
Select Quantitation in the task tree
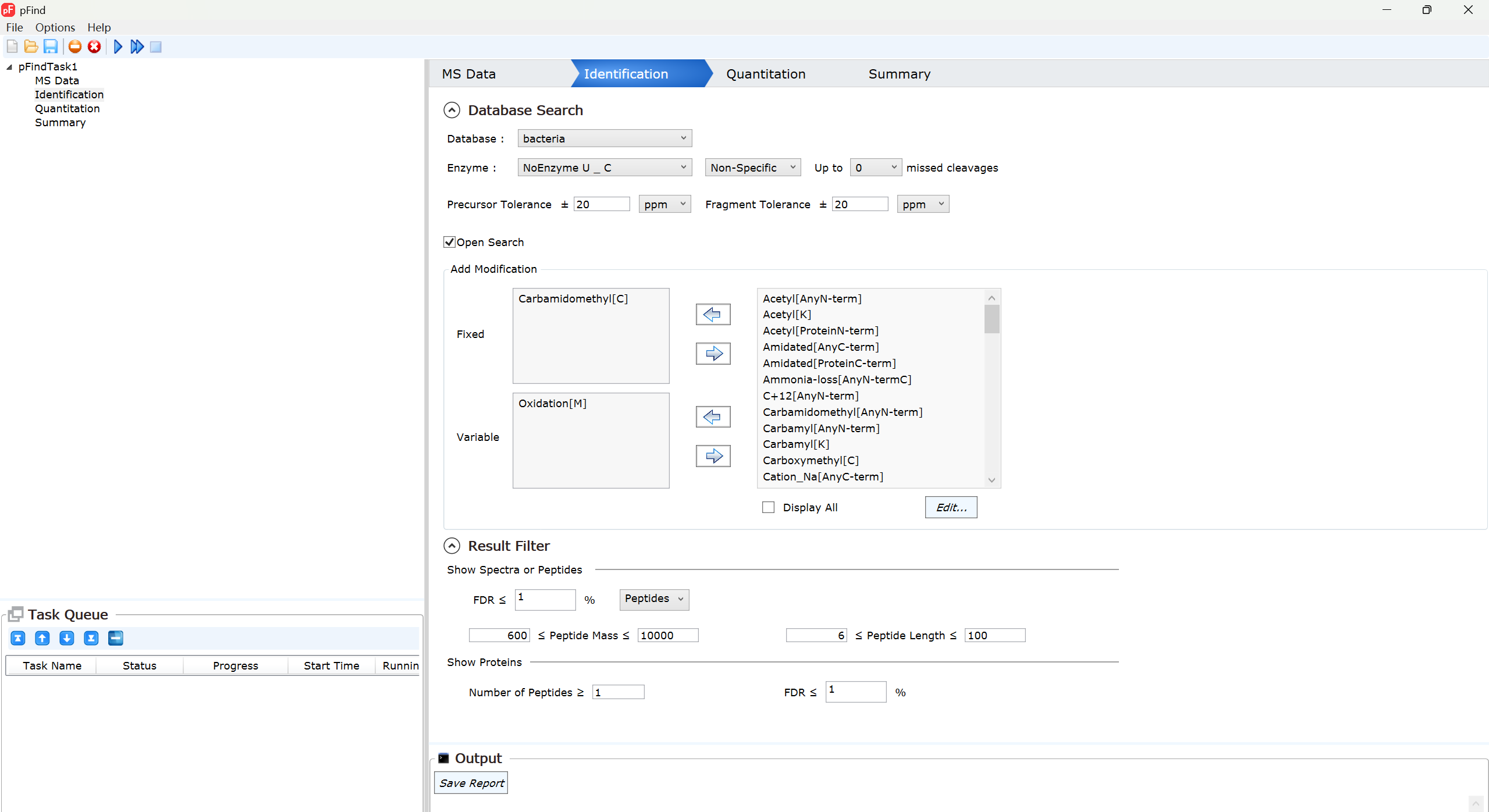click(x=67, y=109)
